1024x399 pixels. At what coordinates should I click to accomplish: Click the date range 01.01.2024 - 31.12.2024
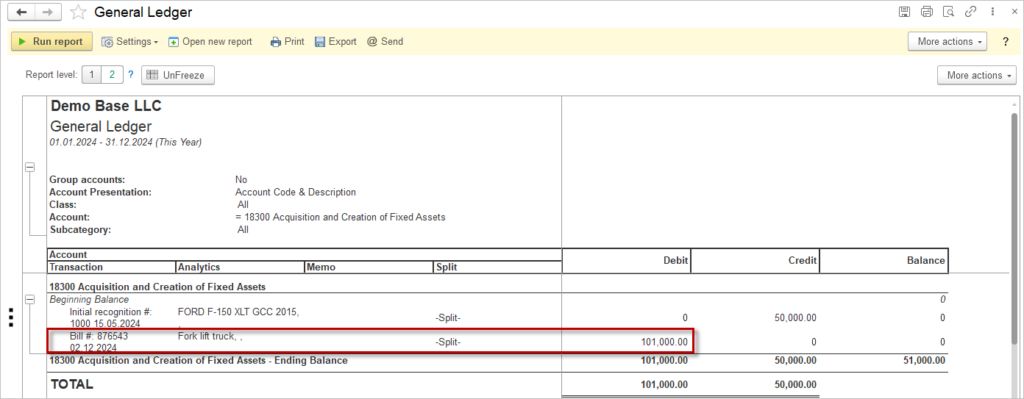coord(125,142)
